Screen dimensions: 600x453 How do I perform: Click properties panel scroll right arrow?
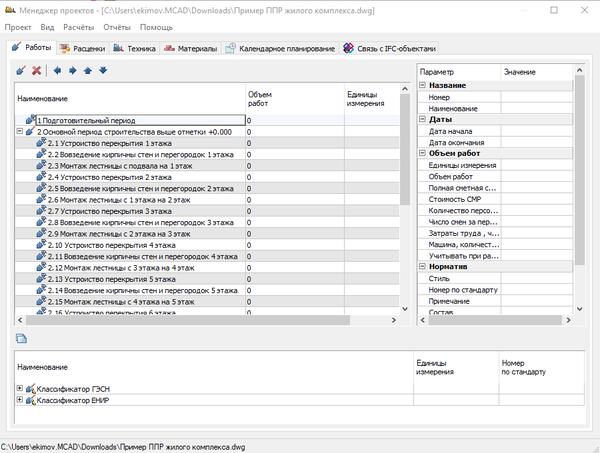568,320
